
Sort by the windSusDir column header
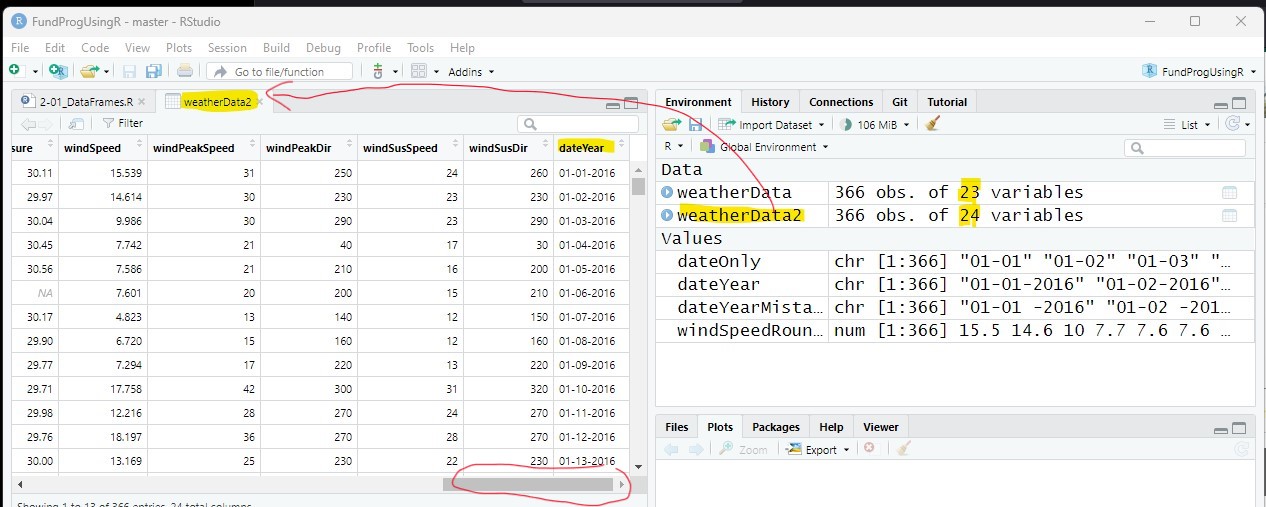[x=510, y=147]
